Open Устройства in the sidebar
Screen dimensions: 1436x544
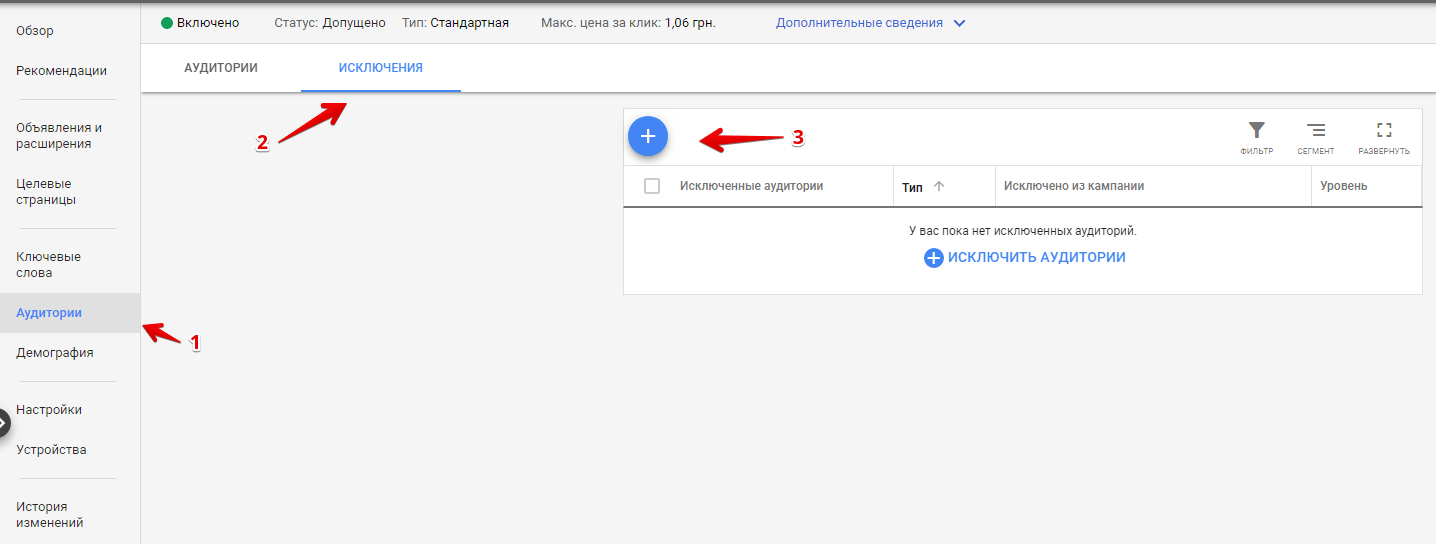(51, 450)
